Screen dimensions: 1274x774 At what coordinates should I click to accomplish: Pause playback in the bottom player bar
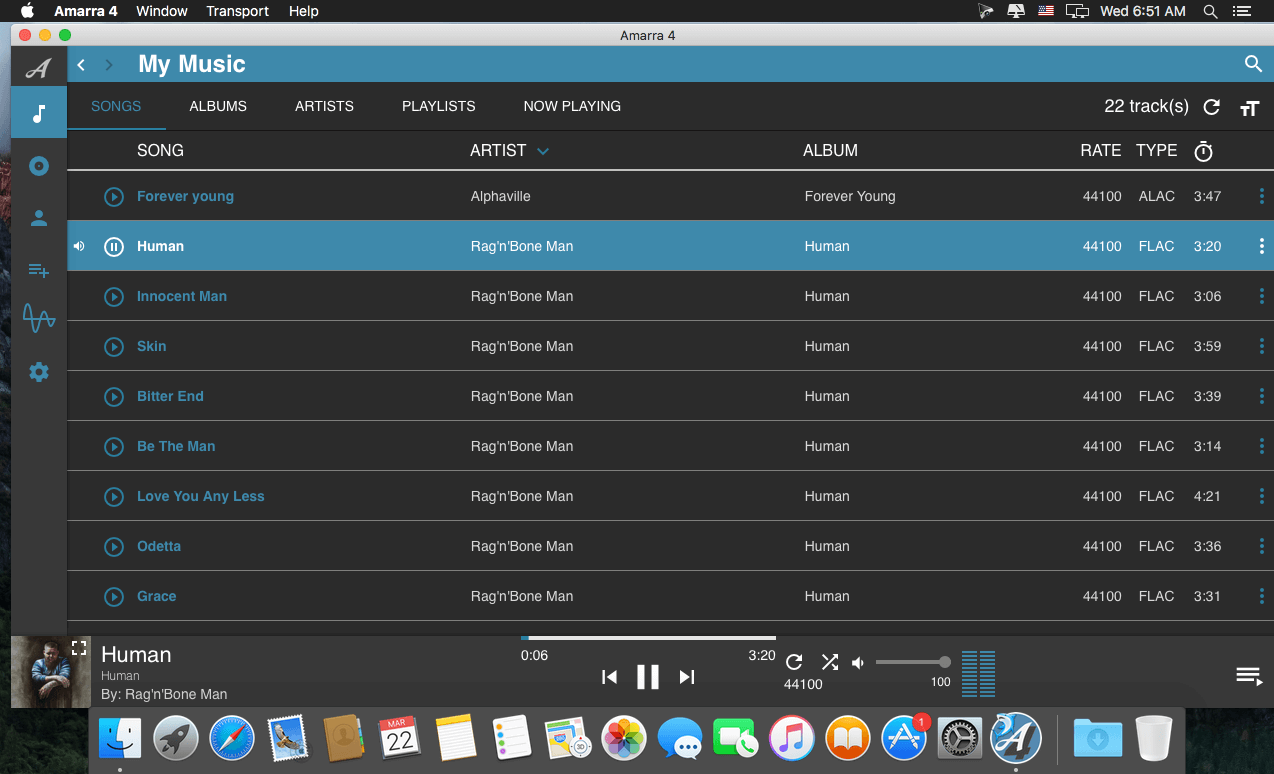coord(648,677)
